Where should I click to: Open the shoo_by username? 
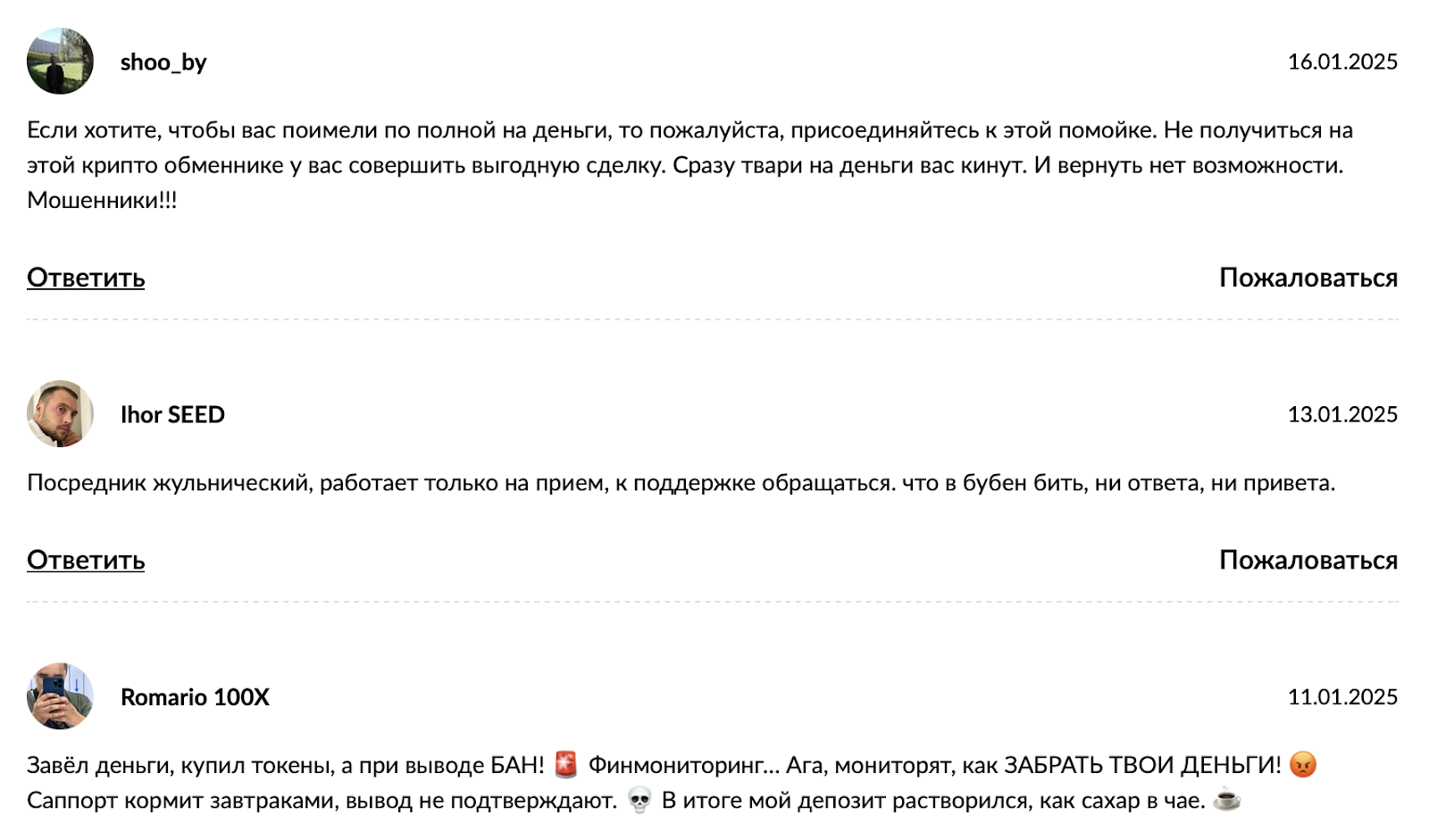[163, 62]
